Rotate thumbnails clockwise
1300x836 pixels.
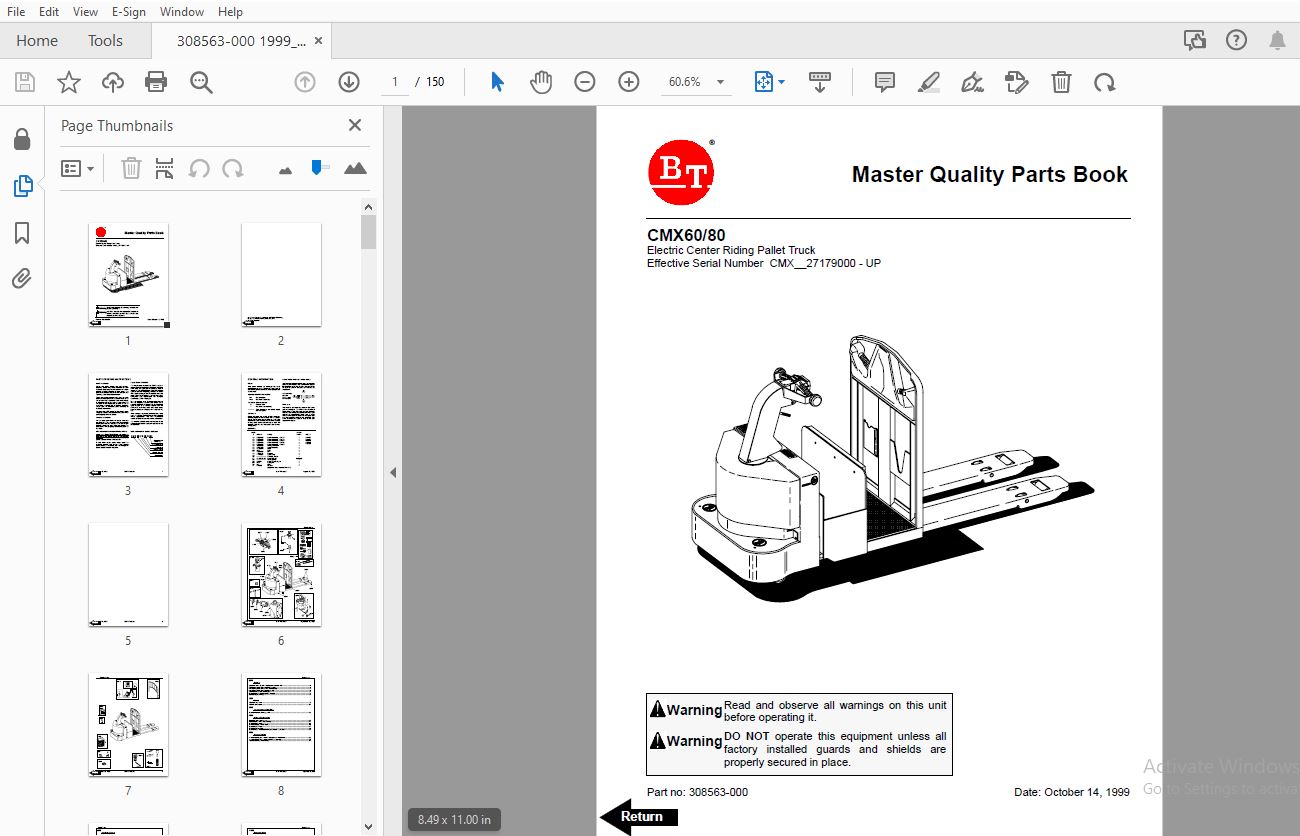233,168
